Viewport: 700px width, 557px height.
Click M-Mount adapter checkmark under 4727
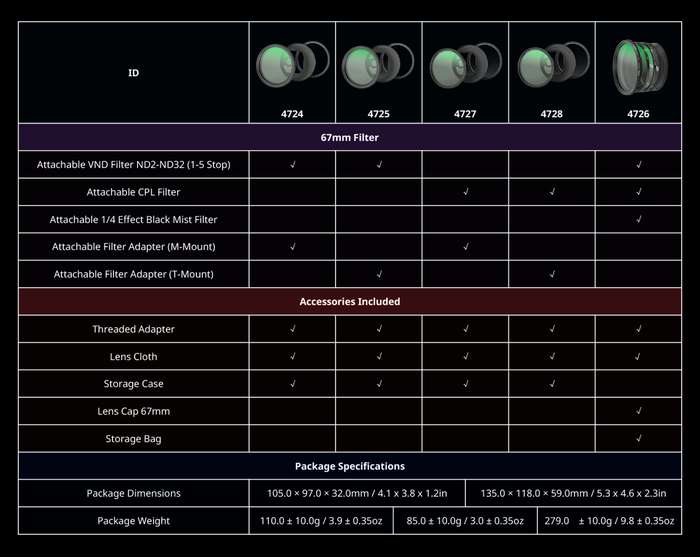(x=465, y=246)
